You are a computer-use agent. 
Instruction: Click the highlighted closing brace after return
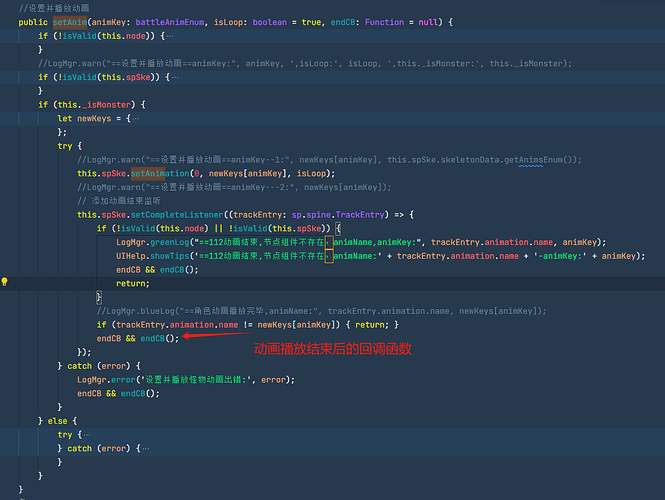pyautogui.click(x=99, y=297)
